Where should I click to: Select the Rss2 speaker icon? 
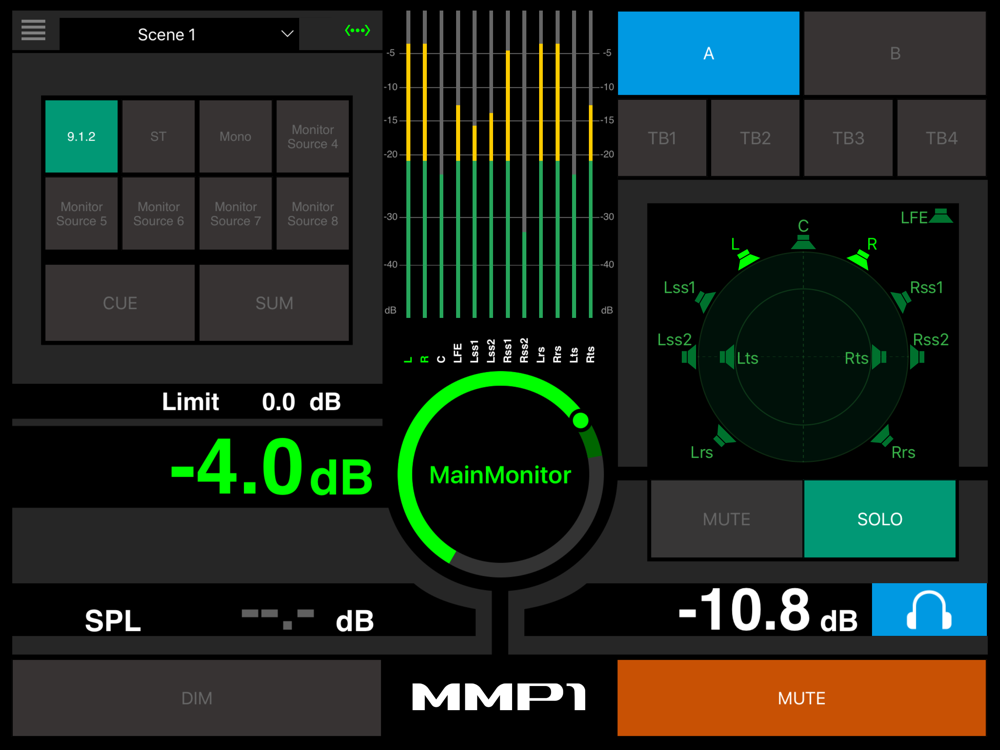917,357
